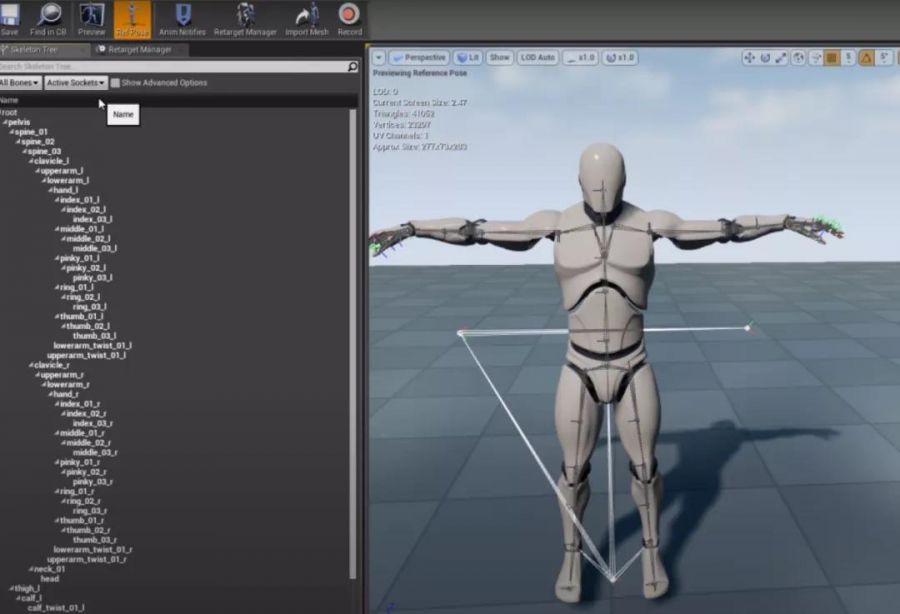The width and height of the screenshot is (900, 614).
Task: Select the pinky_02_r bone
Action: point(86,472)
